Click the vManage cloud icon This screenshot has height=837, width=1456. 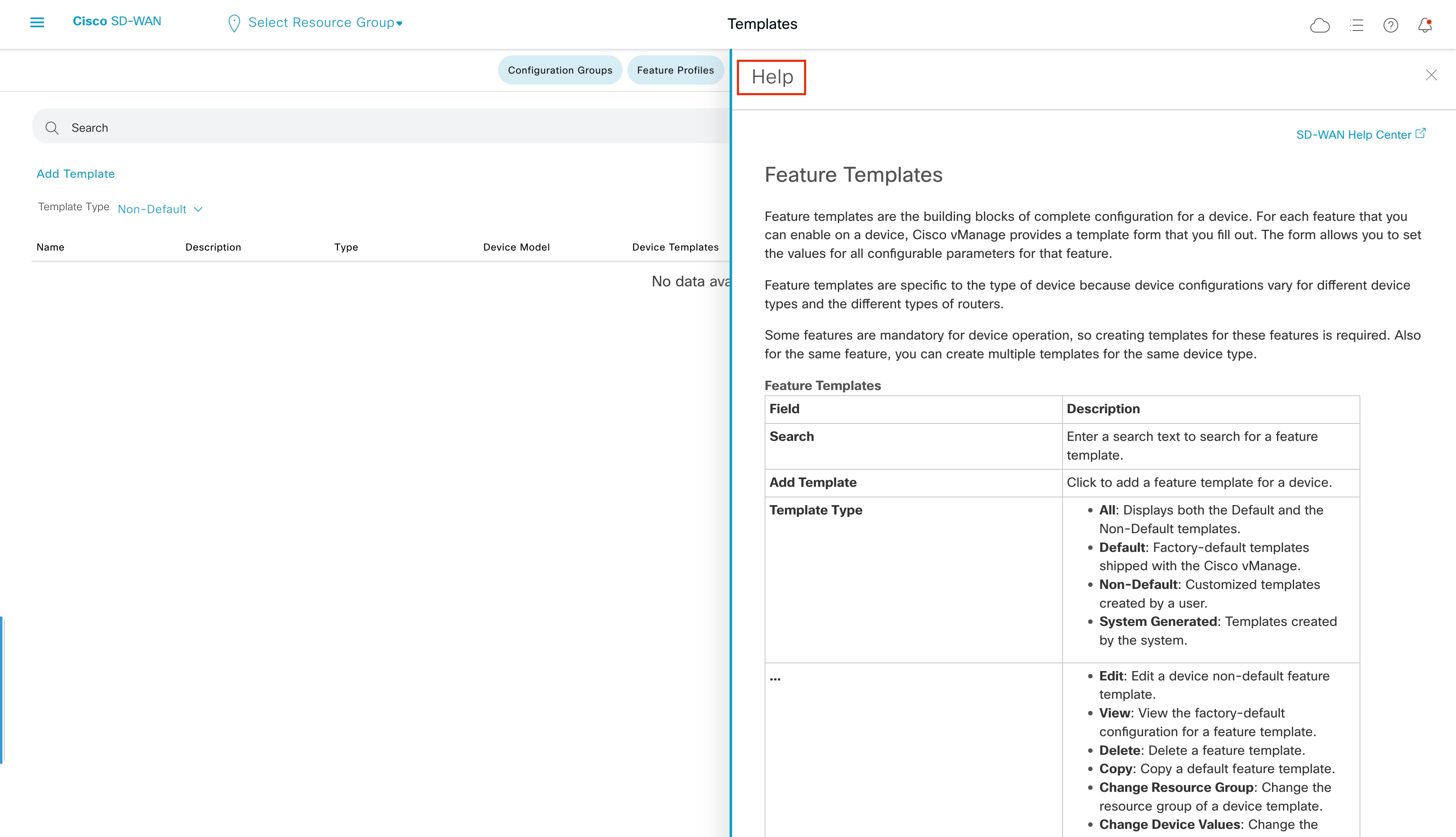[1320, 25]
